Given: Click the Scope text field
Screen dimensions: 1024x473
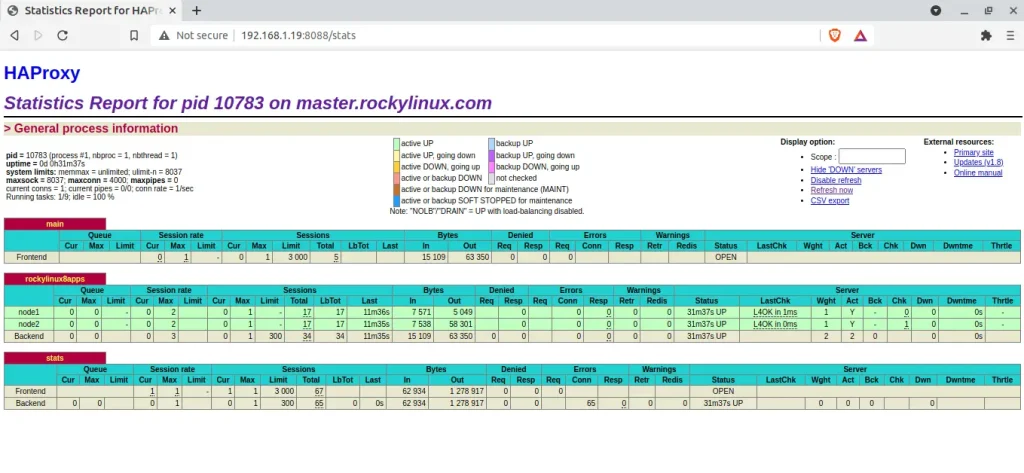Looking at the screenshot, I should (x=872, y=156).
